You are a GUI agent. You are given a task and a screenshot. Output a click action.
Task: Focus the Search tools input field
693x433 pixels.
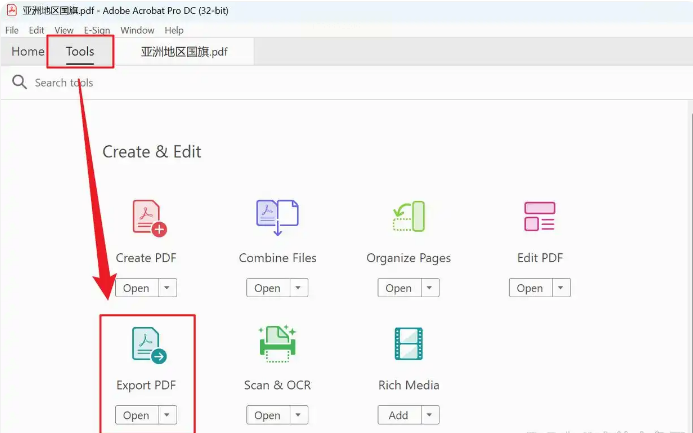200,82
